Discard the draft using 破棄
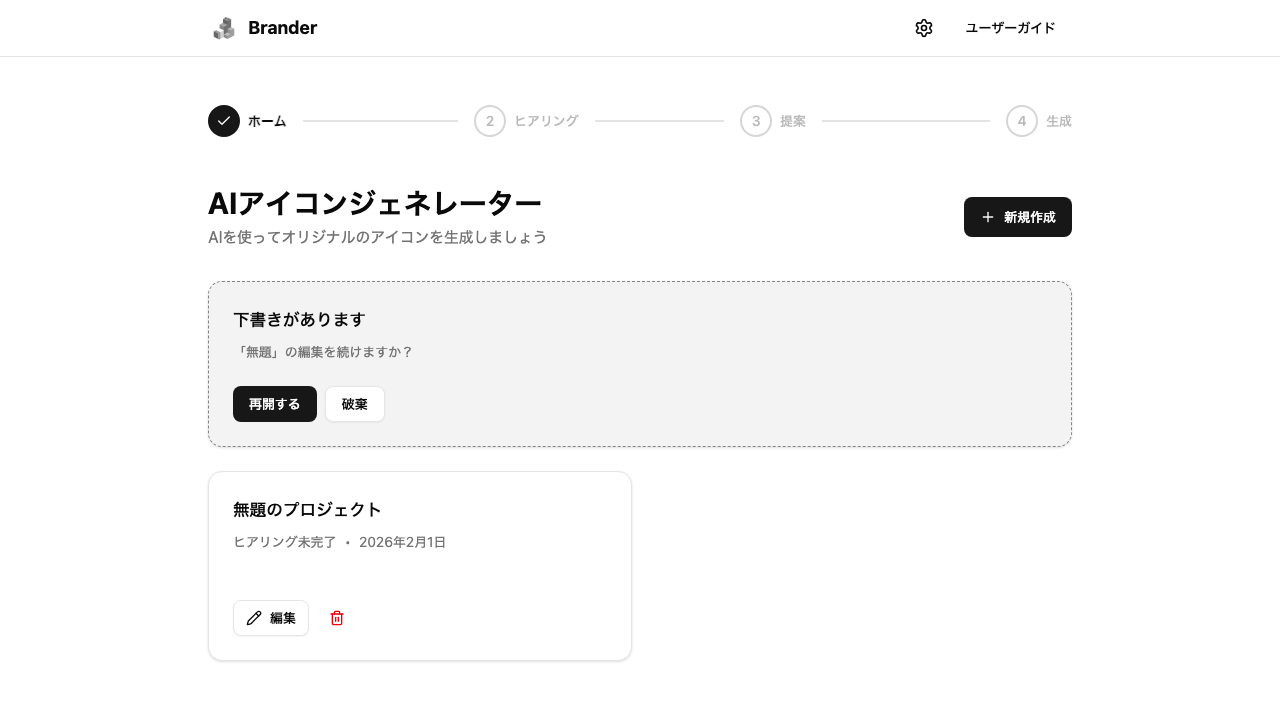The height and width of the screenshot is (720, 1280). point(355,404)
